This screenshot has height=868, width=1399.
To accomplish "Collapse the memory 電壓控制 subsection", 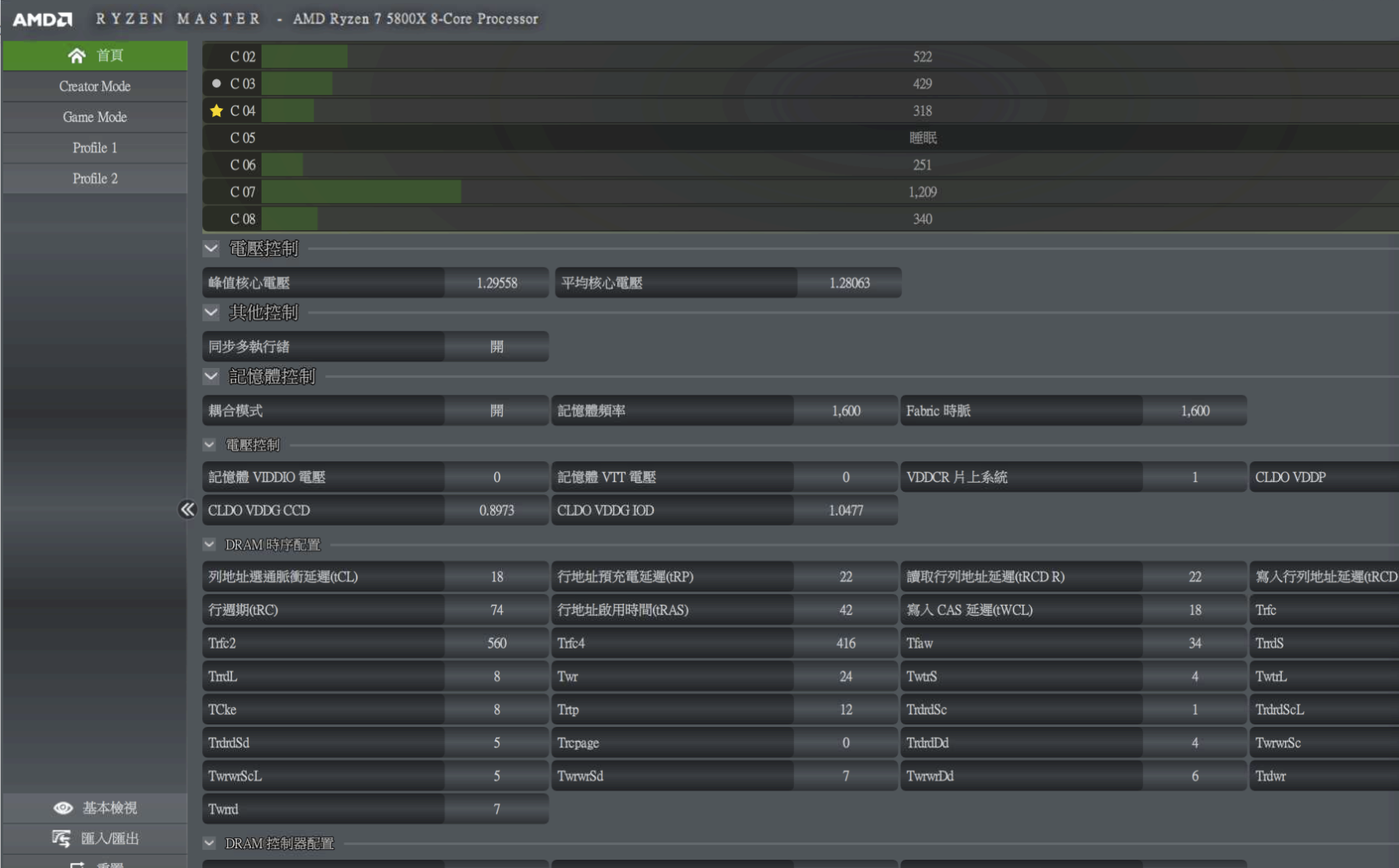I will tap(210, 445).
